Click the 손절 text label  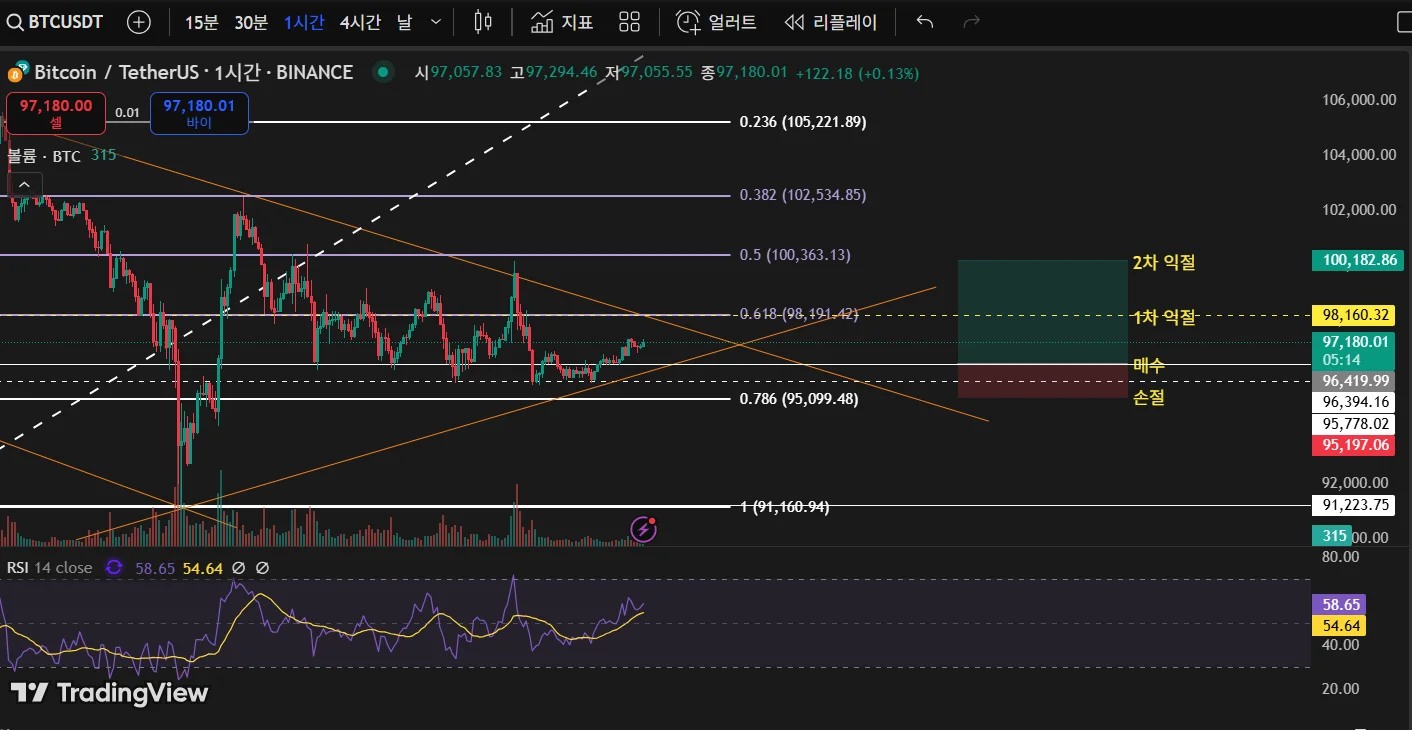click(1148, 398)
